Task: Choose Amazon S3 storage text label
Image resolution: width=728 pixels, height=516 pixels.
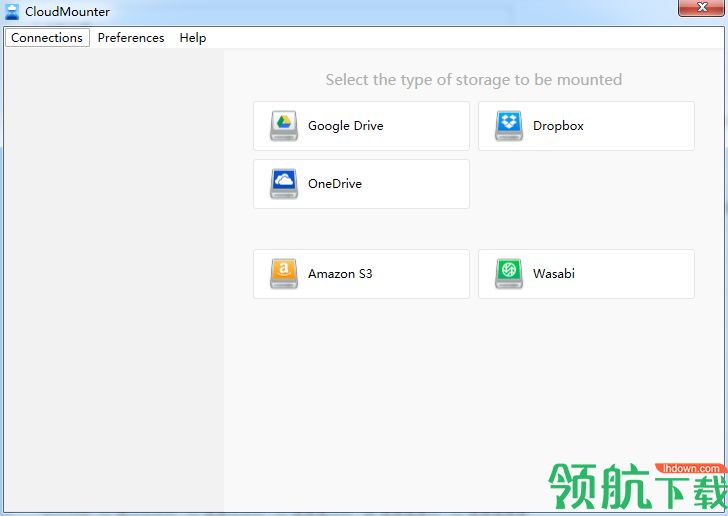Action: coord(340,274)
